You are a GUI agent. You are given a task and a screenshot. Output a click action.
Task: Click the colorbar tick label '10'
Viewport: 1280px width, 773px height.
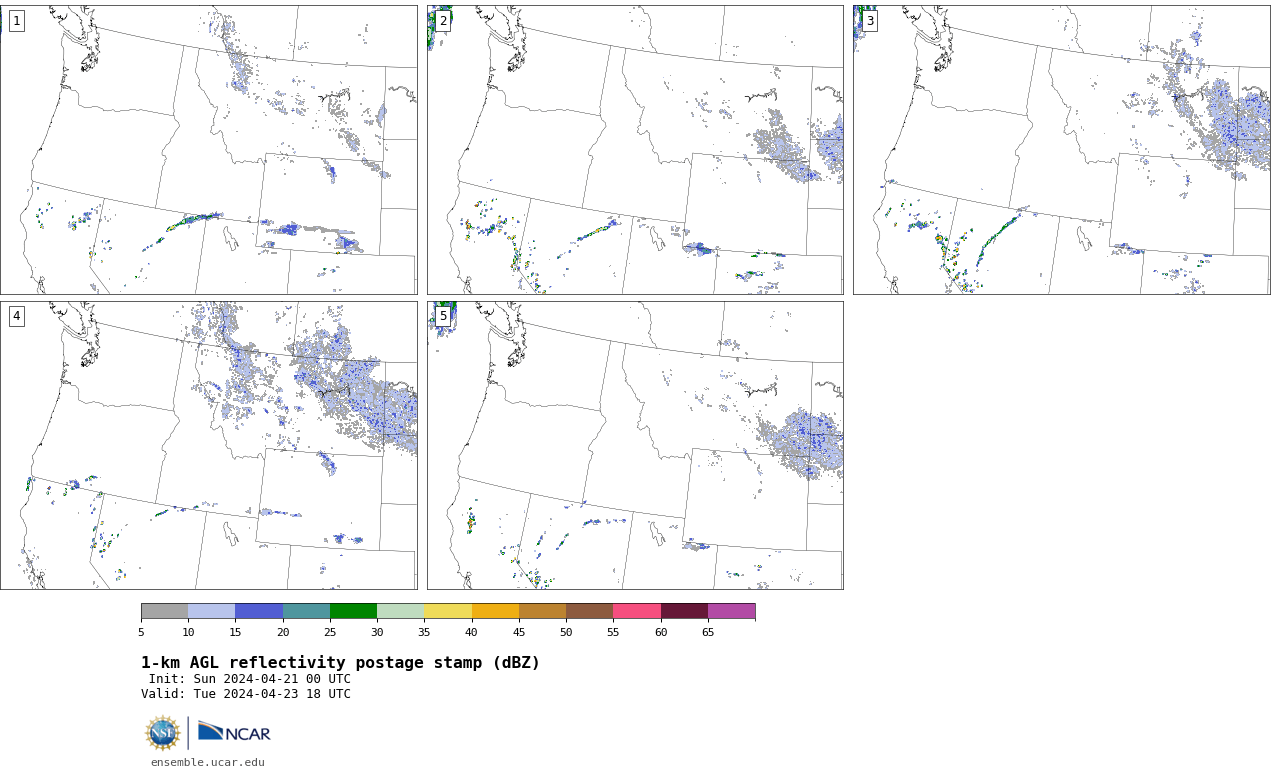point(188,632)
